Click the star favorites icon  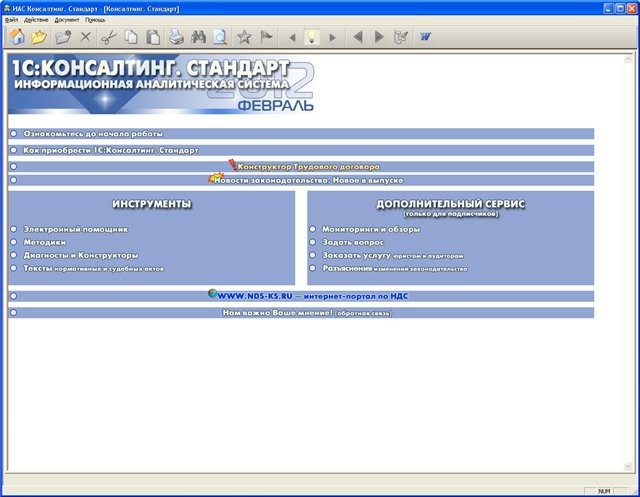(x=244, y=37)
